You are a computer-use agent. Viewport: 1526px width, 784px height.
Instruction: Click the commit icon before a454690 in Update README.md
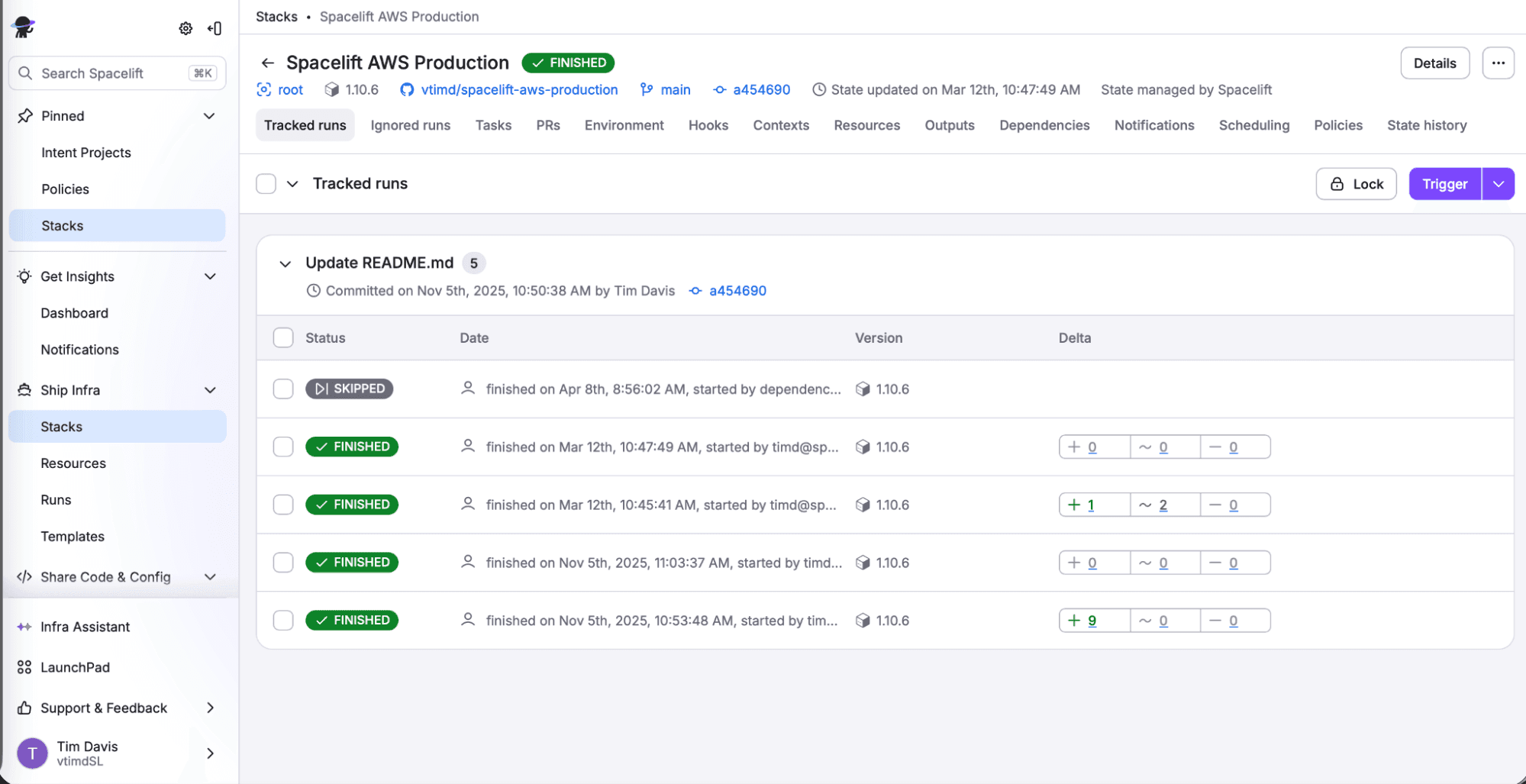point(695,291)
